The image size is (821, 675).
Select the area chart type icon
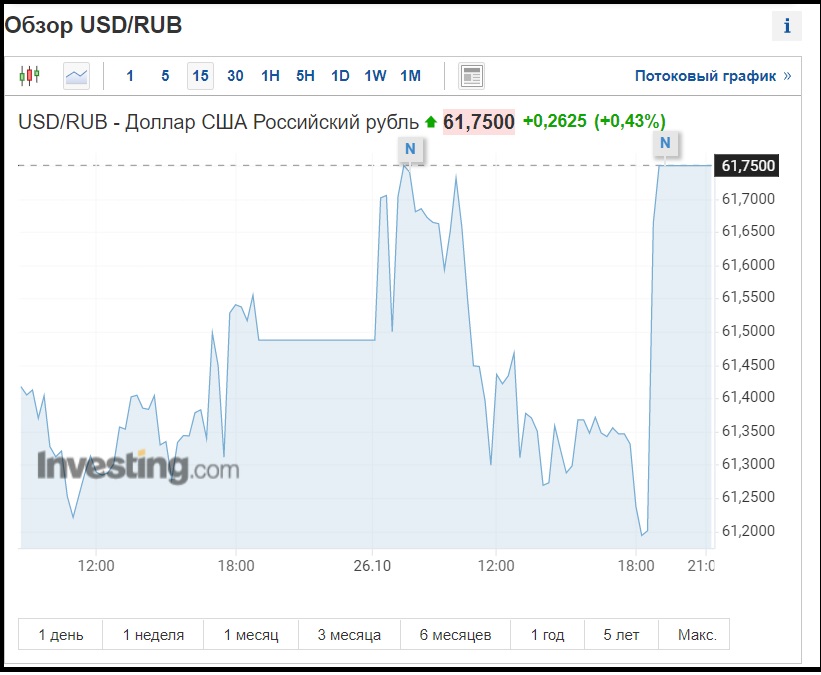tap(76, 75)
